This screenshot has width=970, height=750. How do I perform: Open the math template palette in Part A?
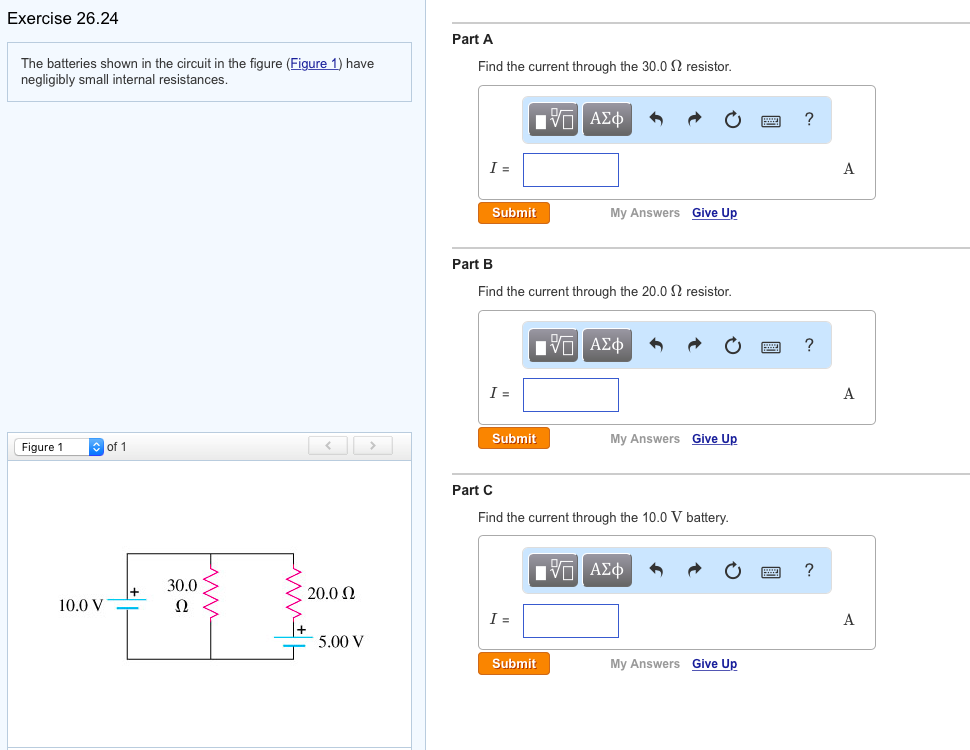[552, 119]
